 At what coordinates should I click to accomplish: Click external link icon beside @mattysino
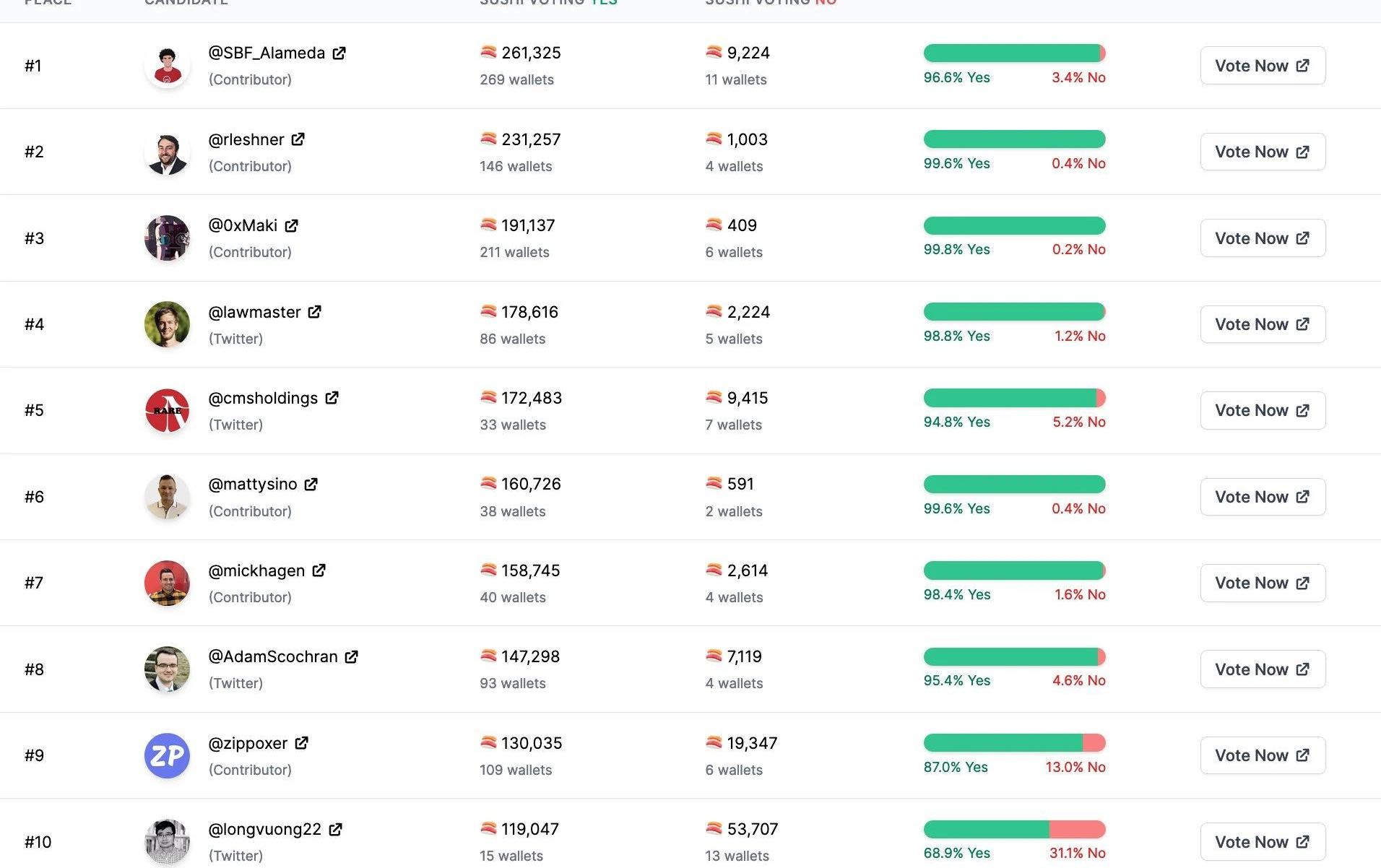pos(311,485)
